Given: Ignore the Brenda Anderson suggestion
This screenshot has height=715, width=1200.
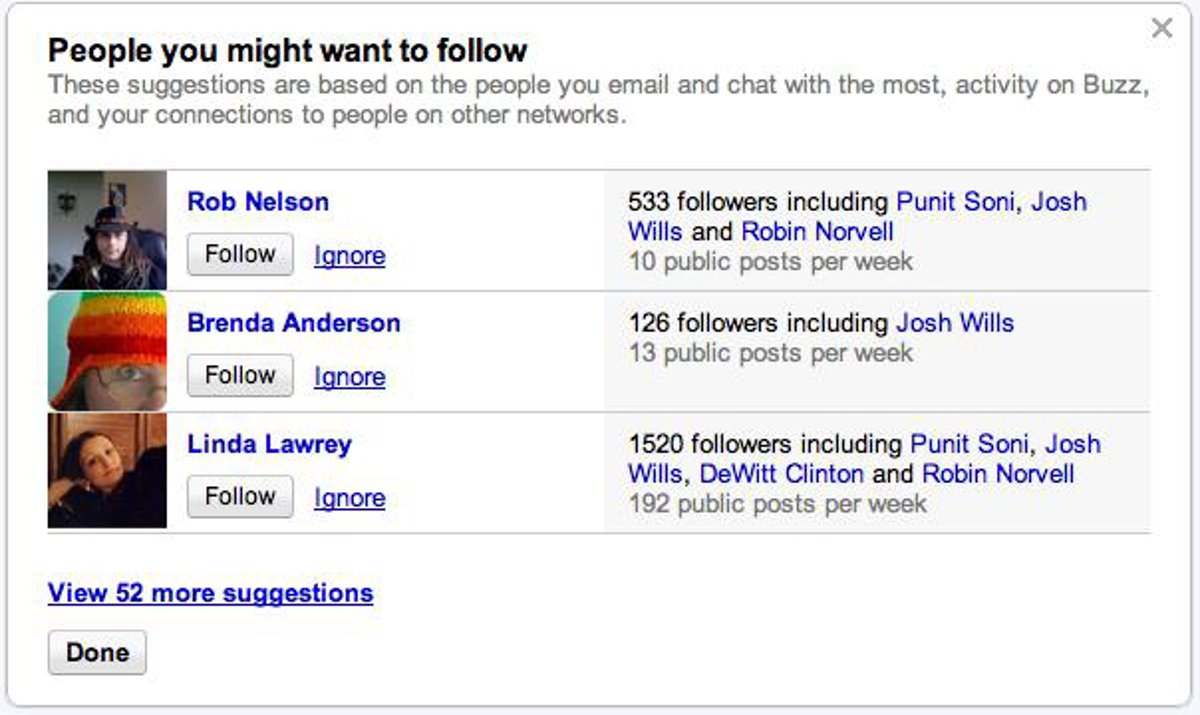Looking at the screenshot, I should tap(349, 377).
